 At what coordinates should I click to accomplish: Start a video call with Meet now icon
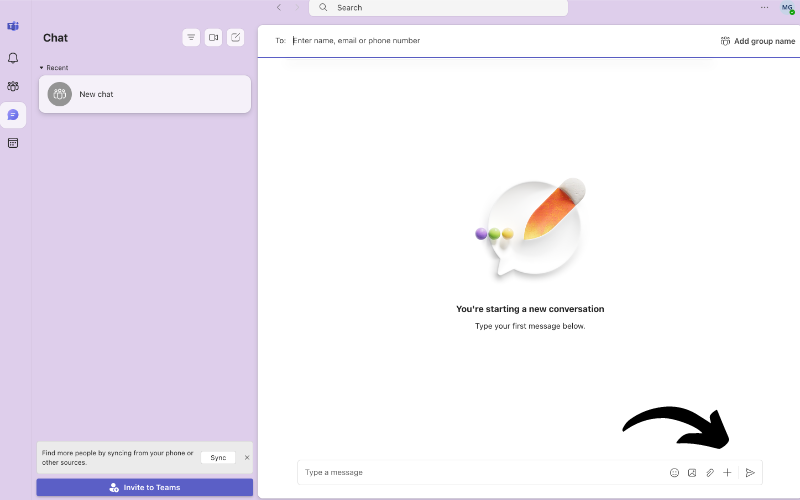click(x=213, y=37)
